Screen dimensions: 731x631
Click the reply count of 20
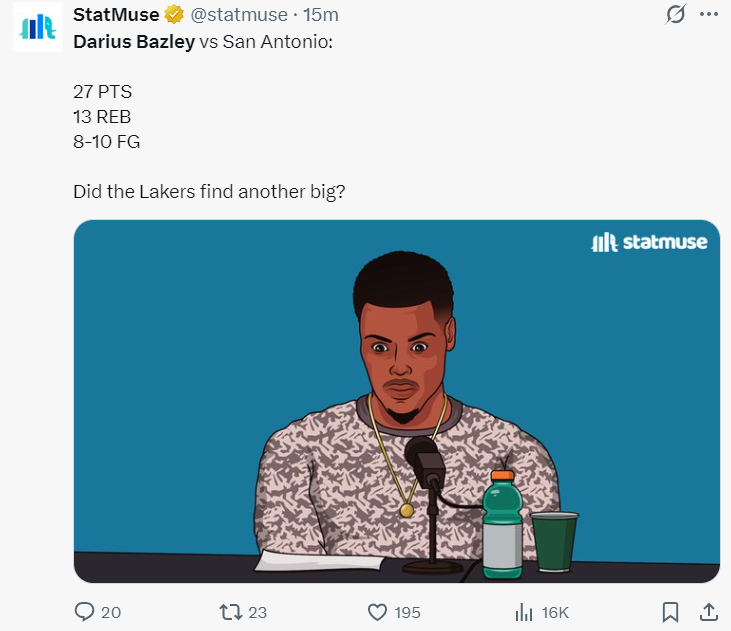click(111, 612)
